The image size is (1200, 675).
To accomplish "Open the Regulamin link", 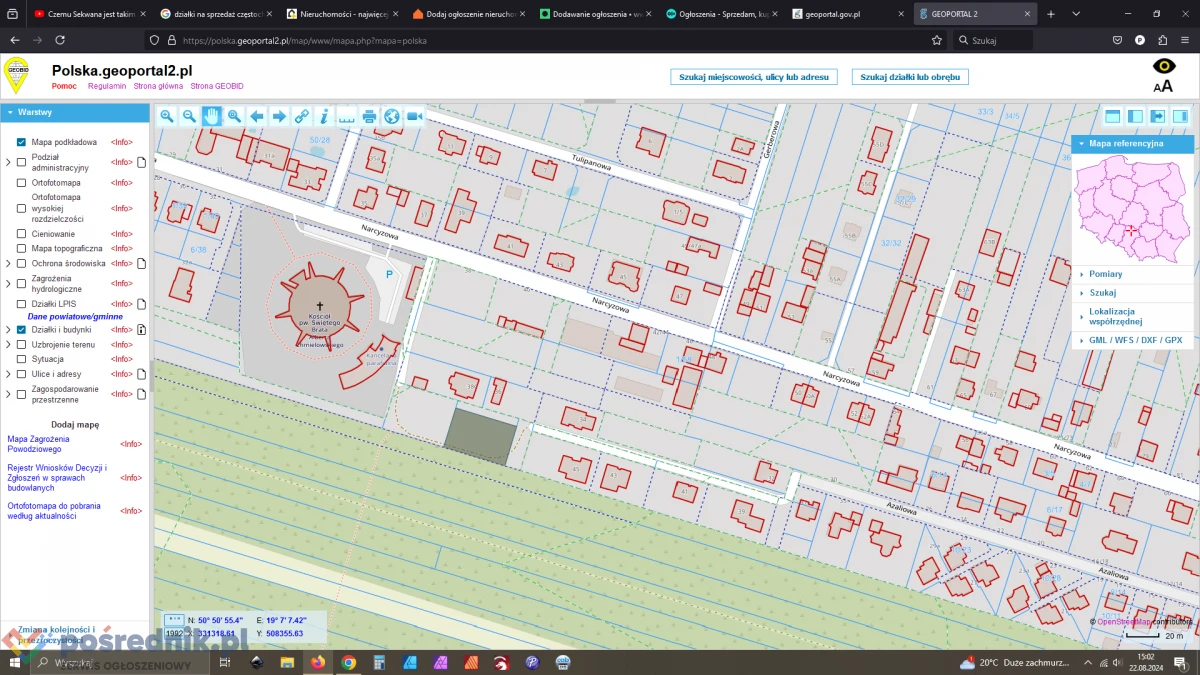I will coord(107,86).
